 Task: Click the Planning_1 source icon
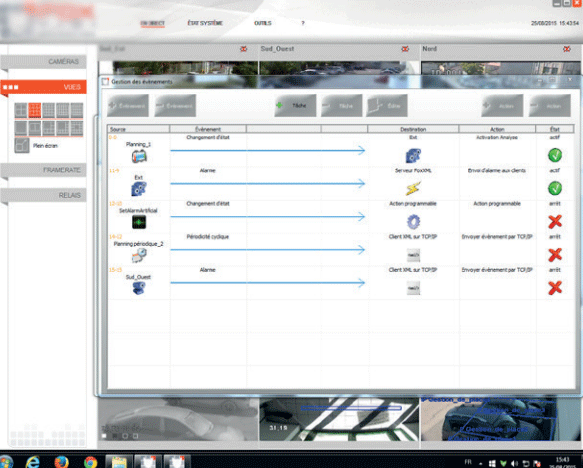tap(139, 156)
